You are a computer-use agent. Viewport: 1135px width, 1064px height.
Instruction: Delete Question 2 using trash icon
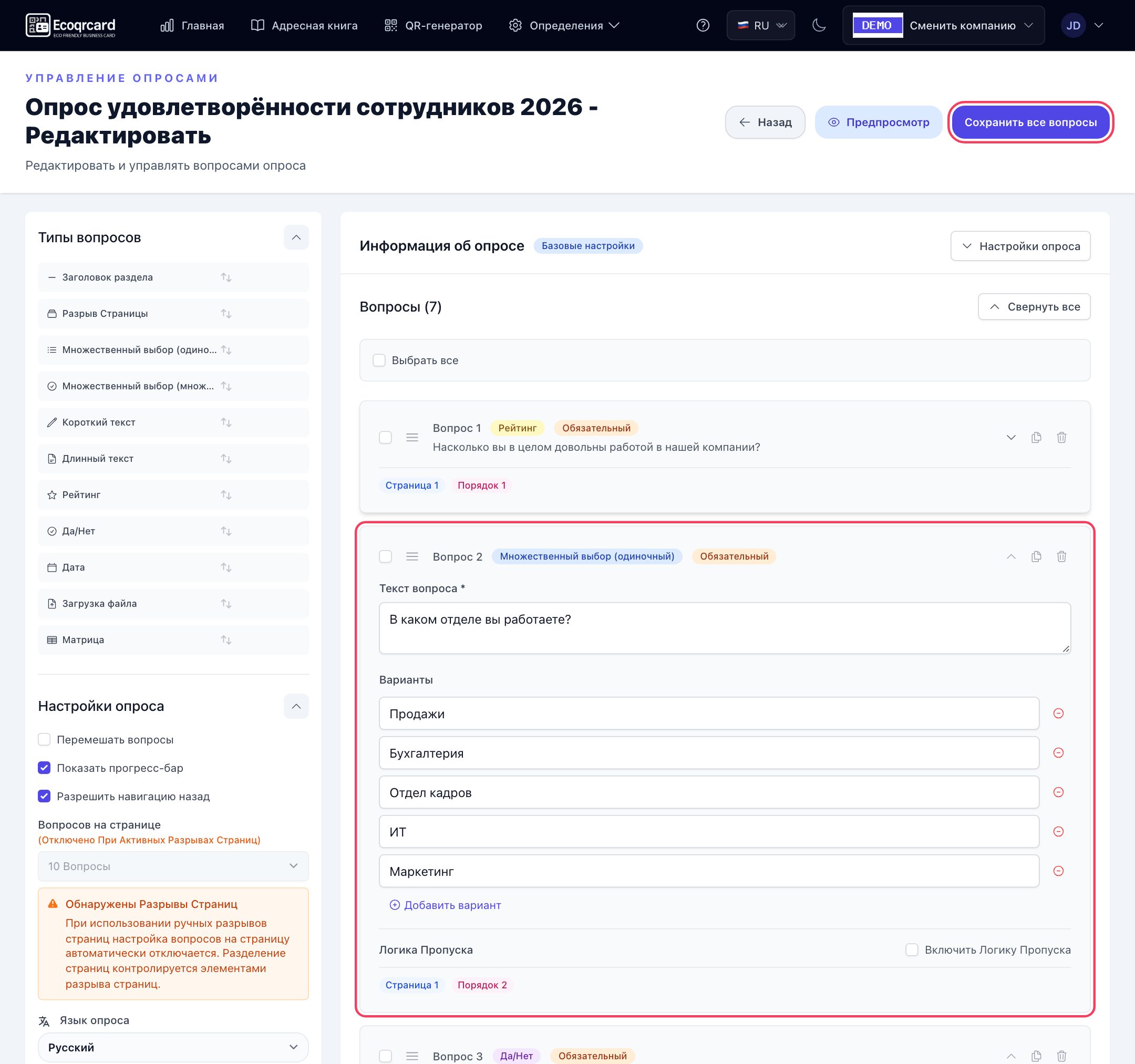coord(1061,556)
